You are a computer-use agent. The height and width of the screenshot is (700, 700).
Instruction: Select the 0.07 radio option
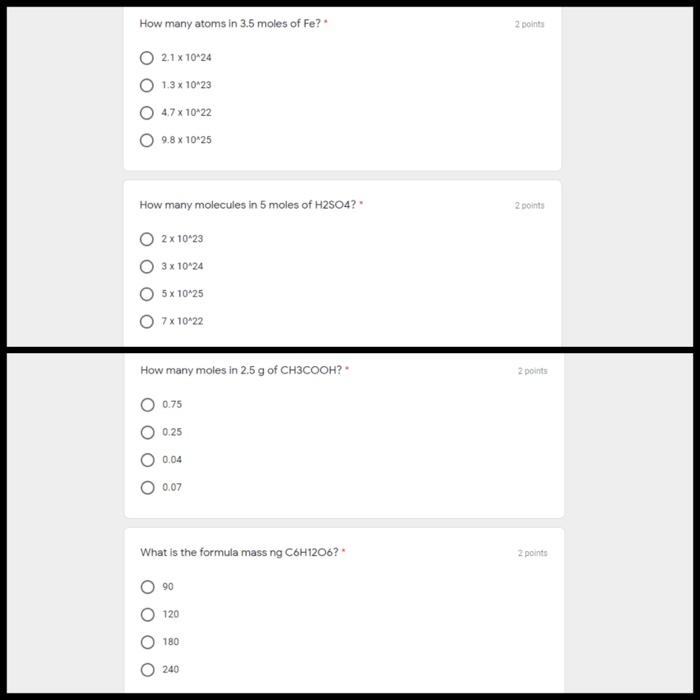tap(147, 488)
